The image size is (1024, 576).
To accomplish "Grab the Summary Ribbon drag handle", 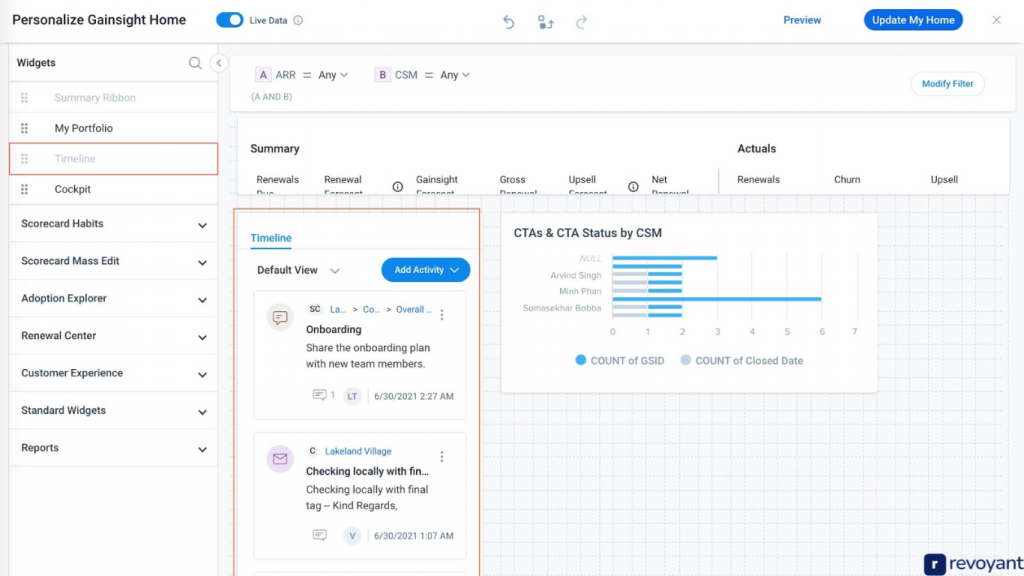I will [24, 98].
